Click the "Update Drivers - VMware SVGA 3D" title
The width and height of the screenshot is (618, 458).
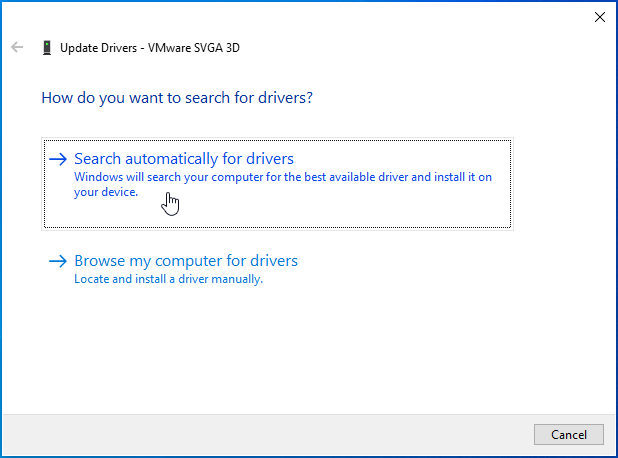click(150, 47)
